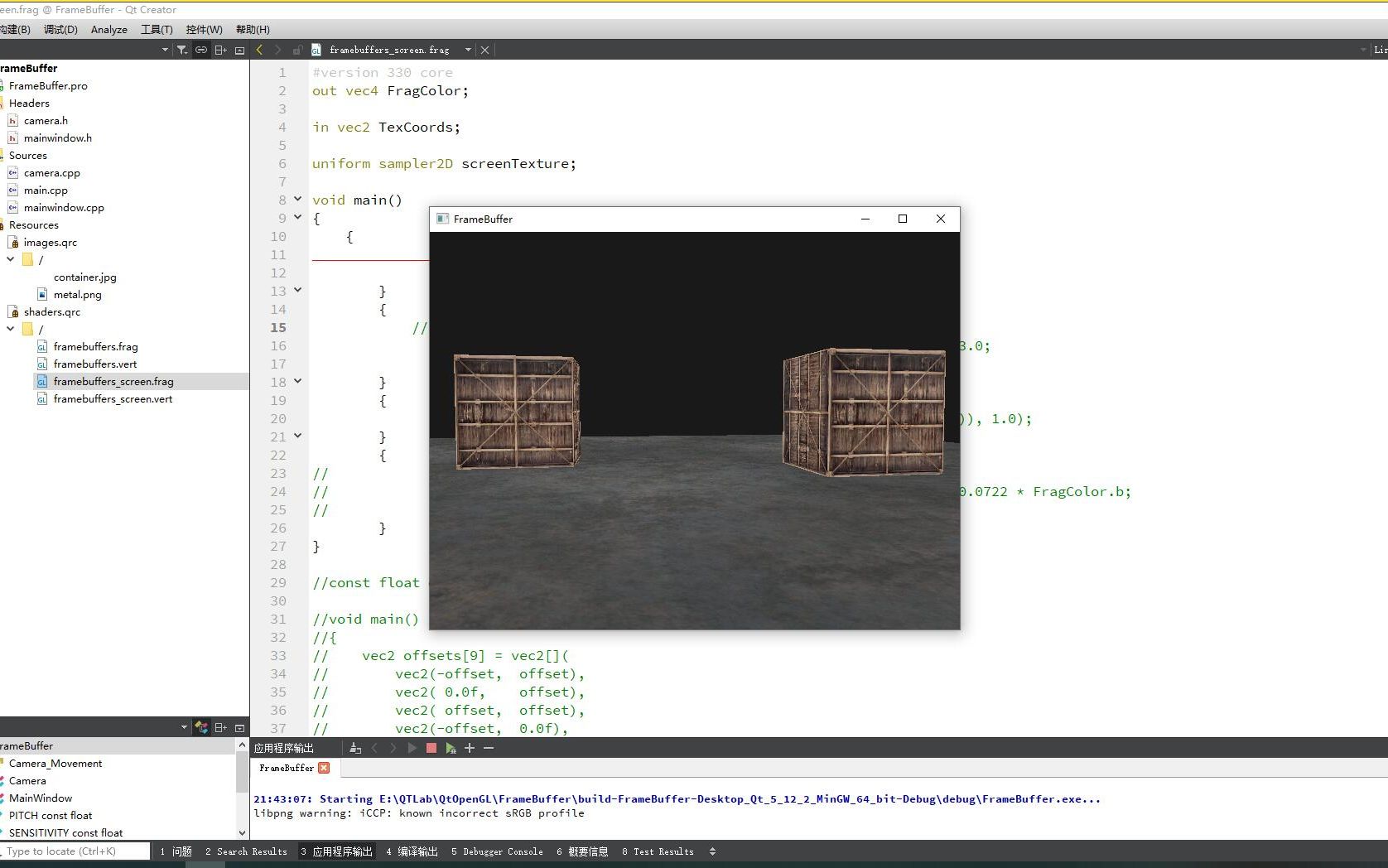Image resolution: width=1388 pixels, height=868 pixels.
Task: Open the 1 问题 issues pane
Action: click(x=176, y=851)
